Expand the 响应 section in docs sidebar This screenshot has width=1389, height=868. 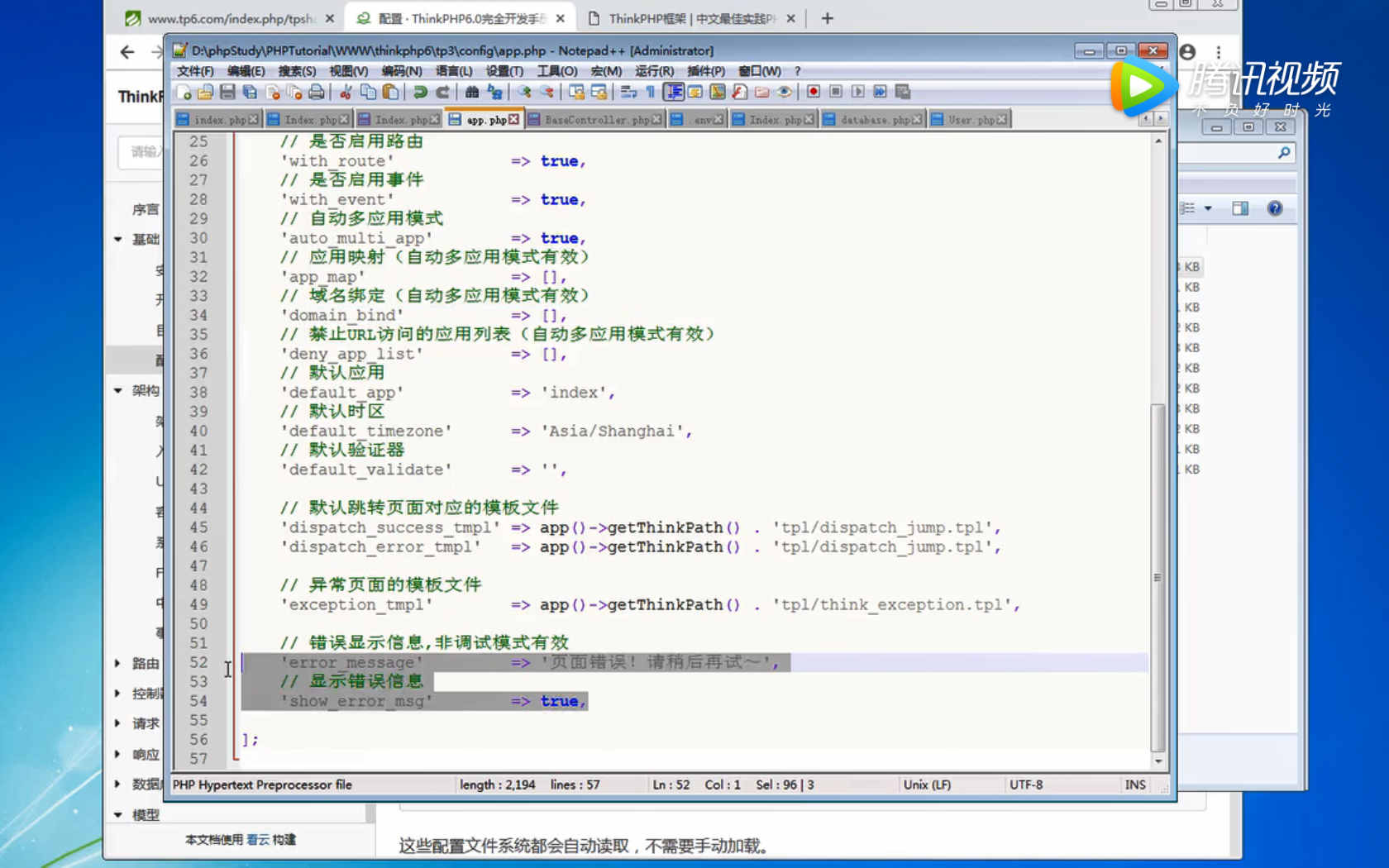tap(117, 754)
